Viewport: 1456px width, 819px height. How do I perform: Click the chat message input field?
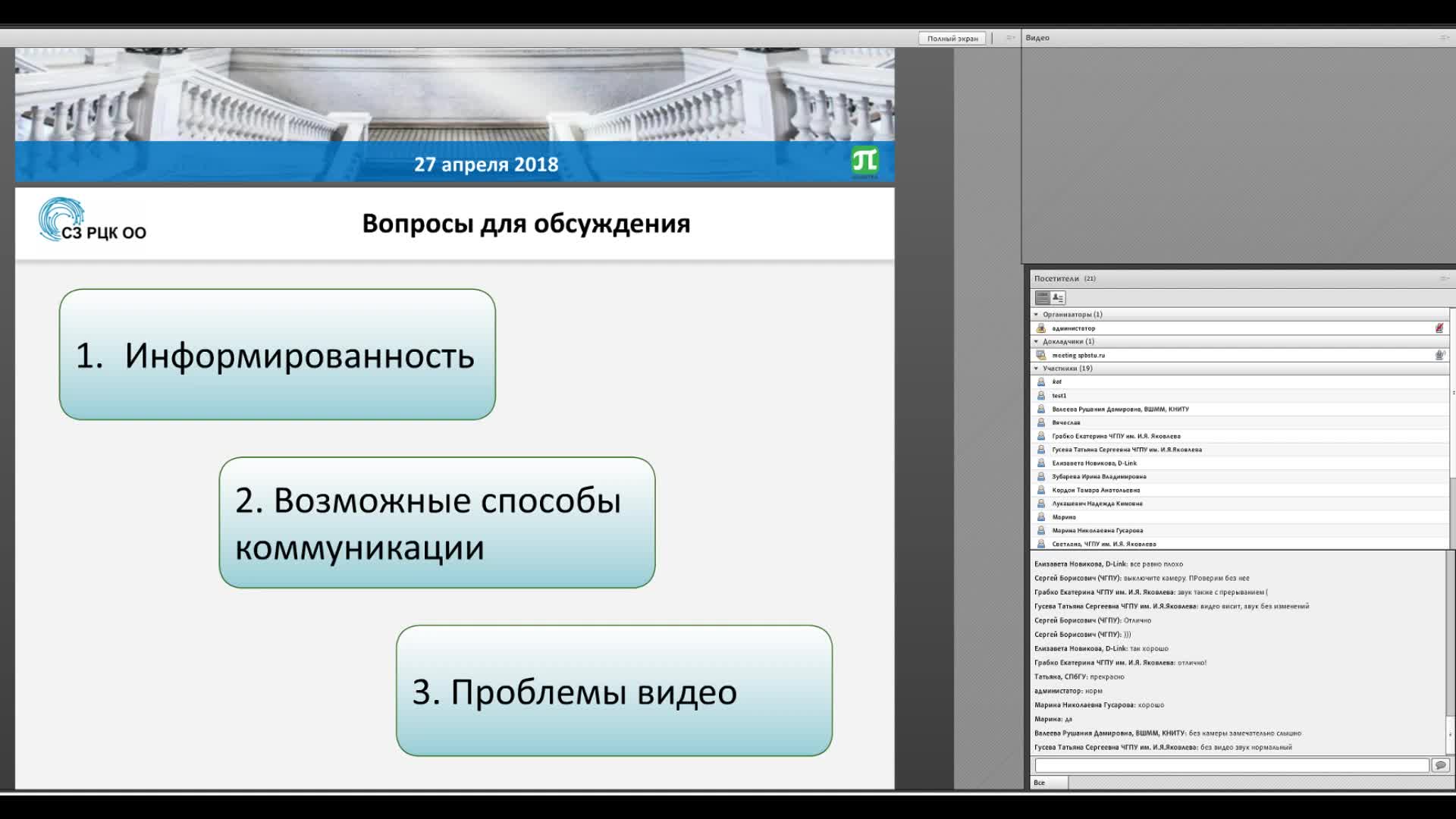pos(1232,766)
